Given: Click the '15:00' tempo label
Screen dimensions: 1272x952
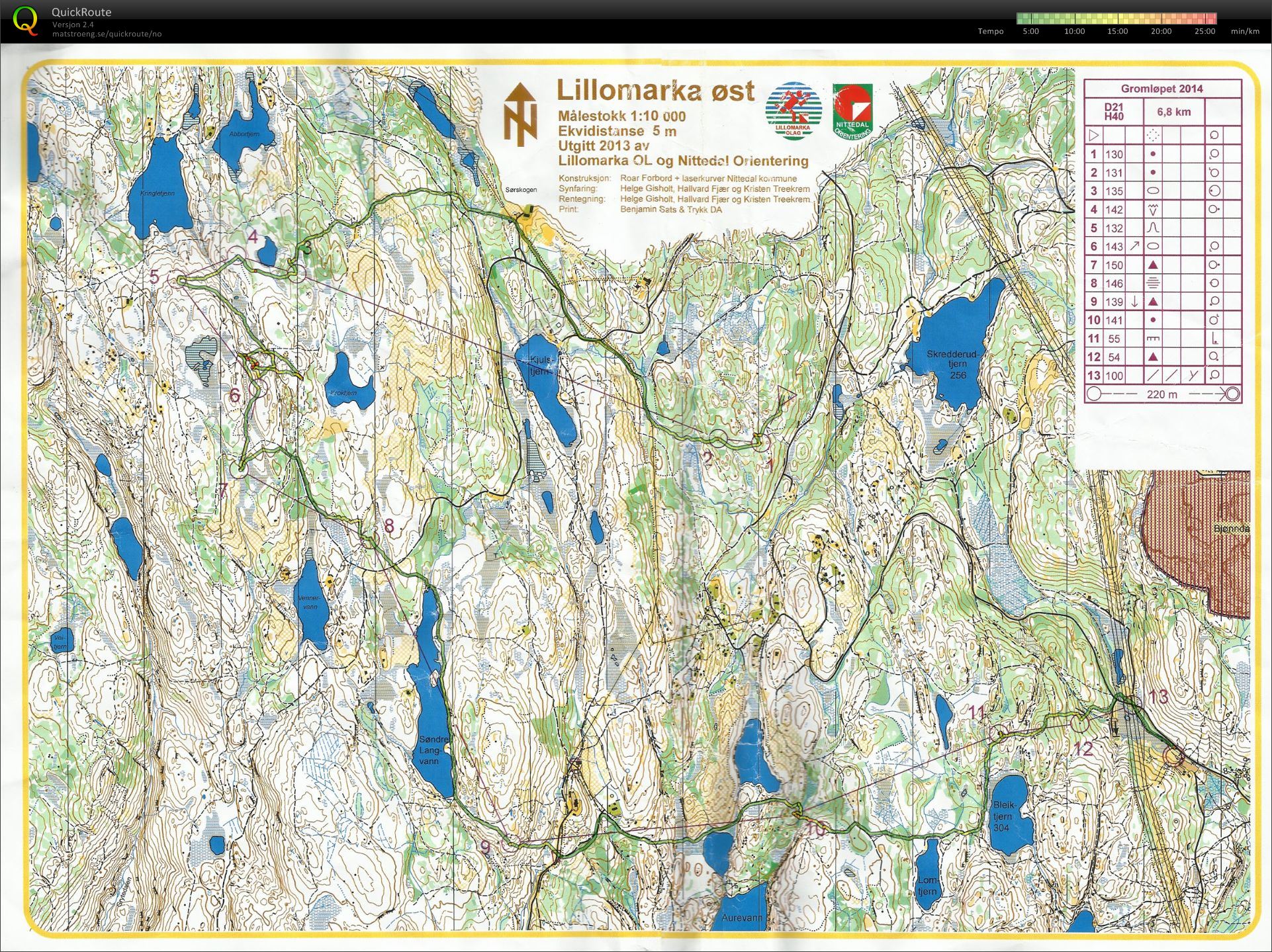Looking at the screenshot, I should click(x=1117, y=31).
